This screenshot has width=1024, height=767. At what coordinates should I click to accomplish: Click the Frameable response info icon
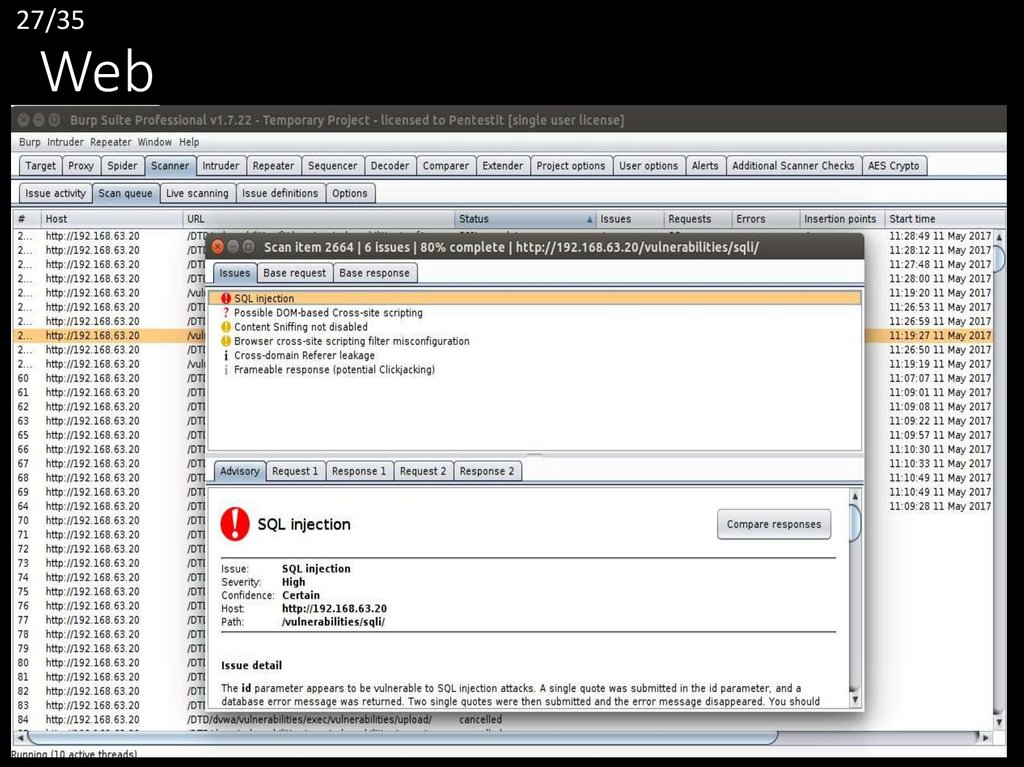coord(226,370)
